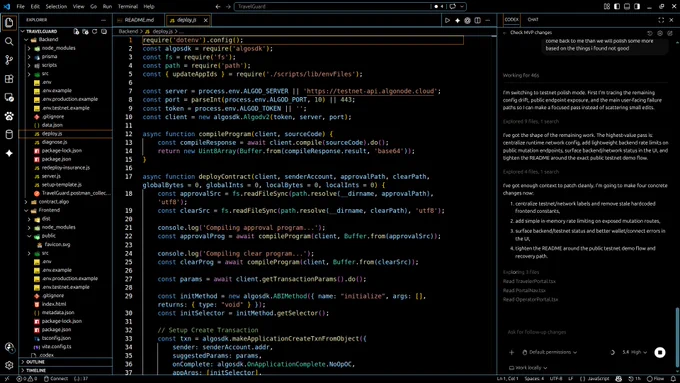Close the deploy.js tab
680x383 pixels.
click(x=206, y=20)
